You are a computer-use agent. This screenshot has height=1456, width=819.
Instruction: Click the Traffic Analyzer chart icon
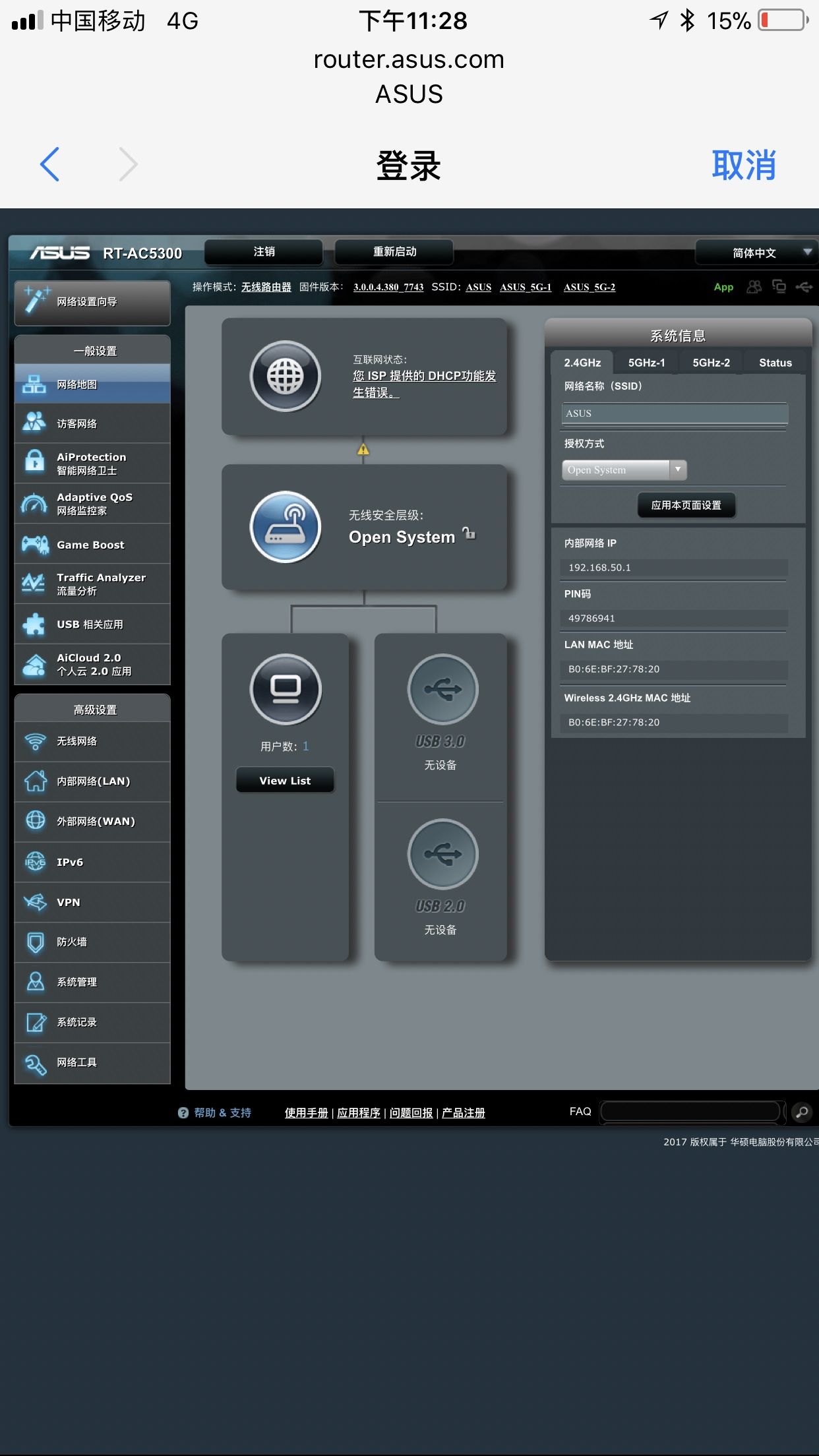[x=34, y=584]
